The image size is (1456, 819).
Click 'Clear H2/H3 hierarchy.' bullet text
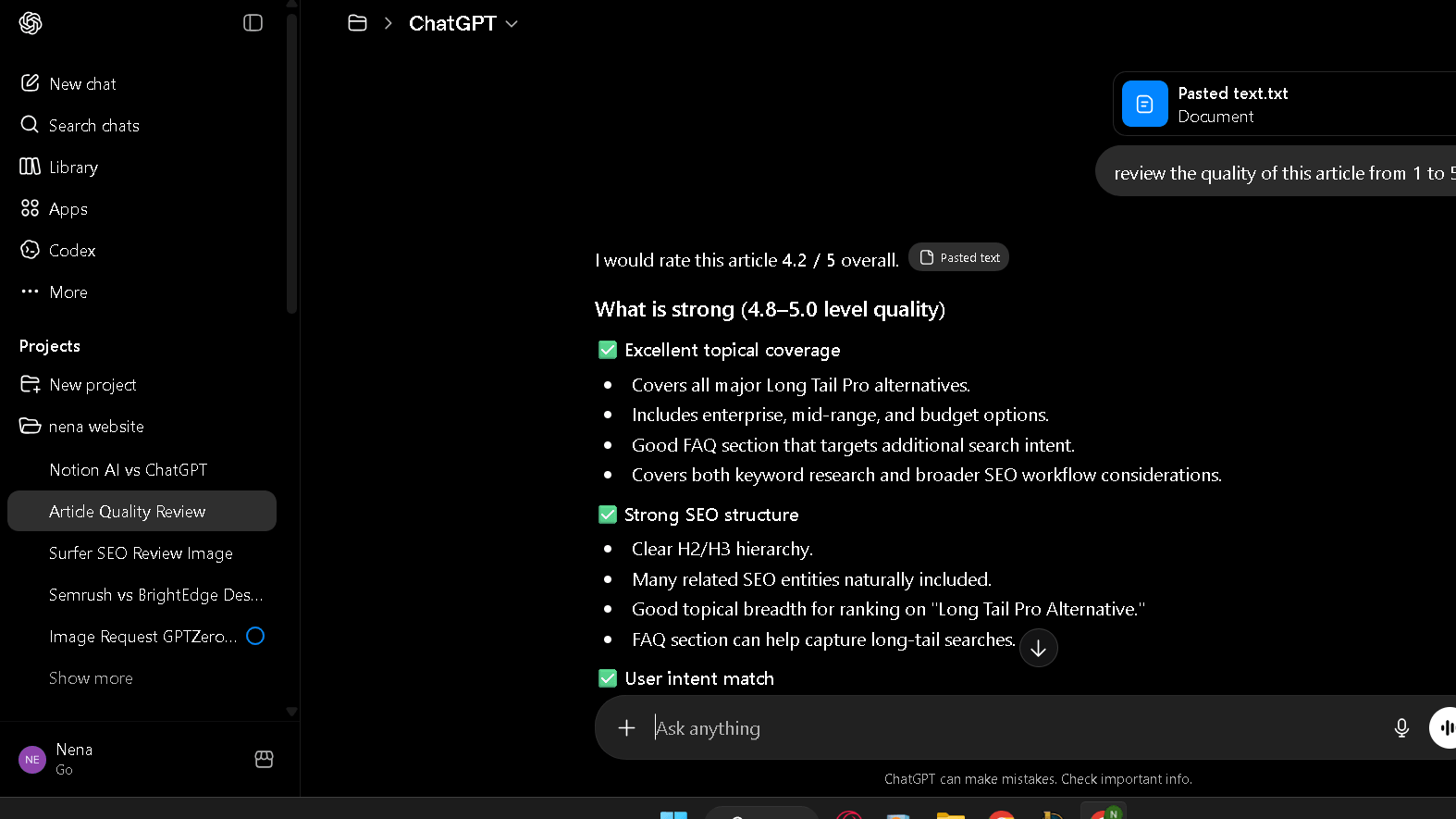point(722,549)
